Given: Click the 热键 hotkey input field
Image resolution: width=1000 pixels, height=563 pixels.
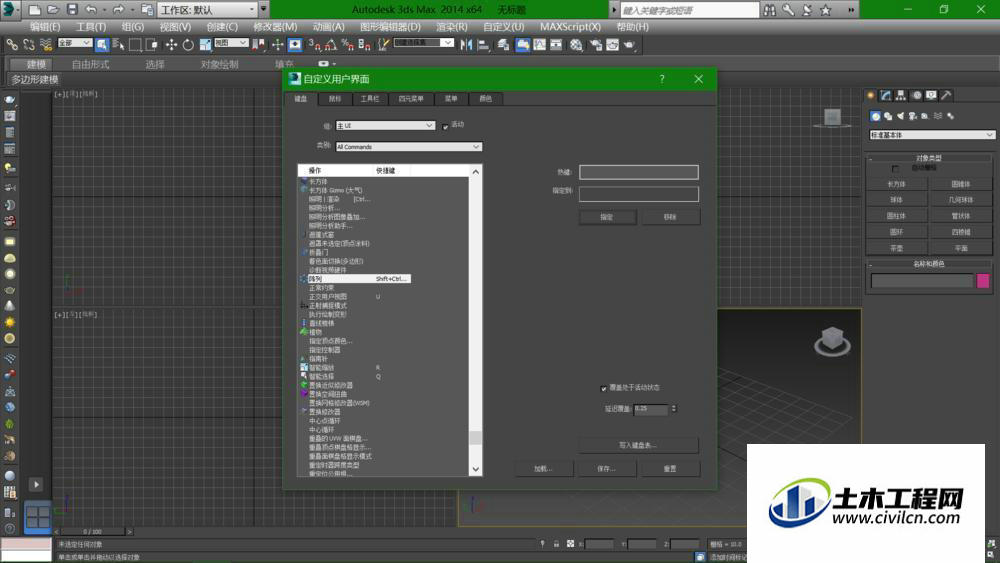Looking at the screenshot, I should tap(639, 172).
